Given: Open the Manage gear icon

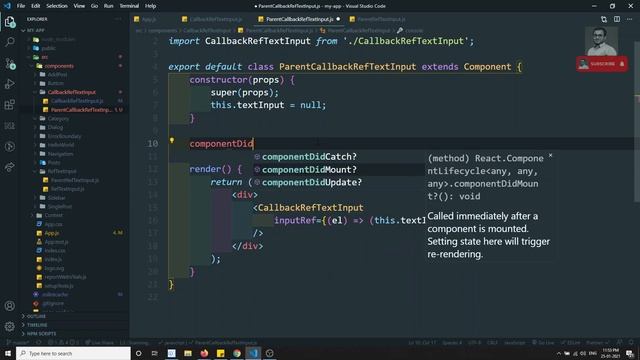Looking at the screenshot, I should pos(10,326).
